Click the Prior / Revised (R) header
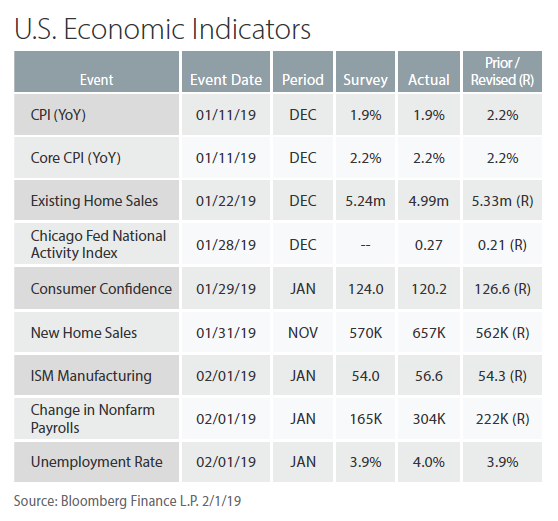This screenshot has height=521, width=558. tap(502, 72)
